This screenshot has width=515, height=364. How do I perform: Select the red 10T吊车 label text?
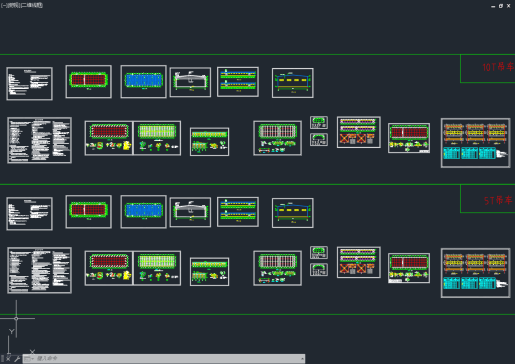tap(498, 67)
